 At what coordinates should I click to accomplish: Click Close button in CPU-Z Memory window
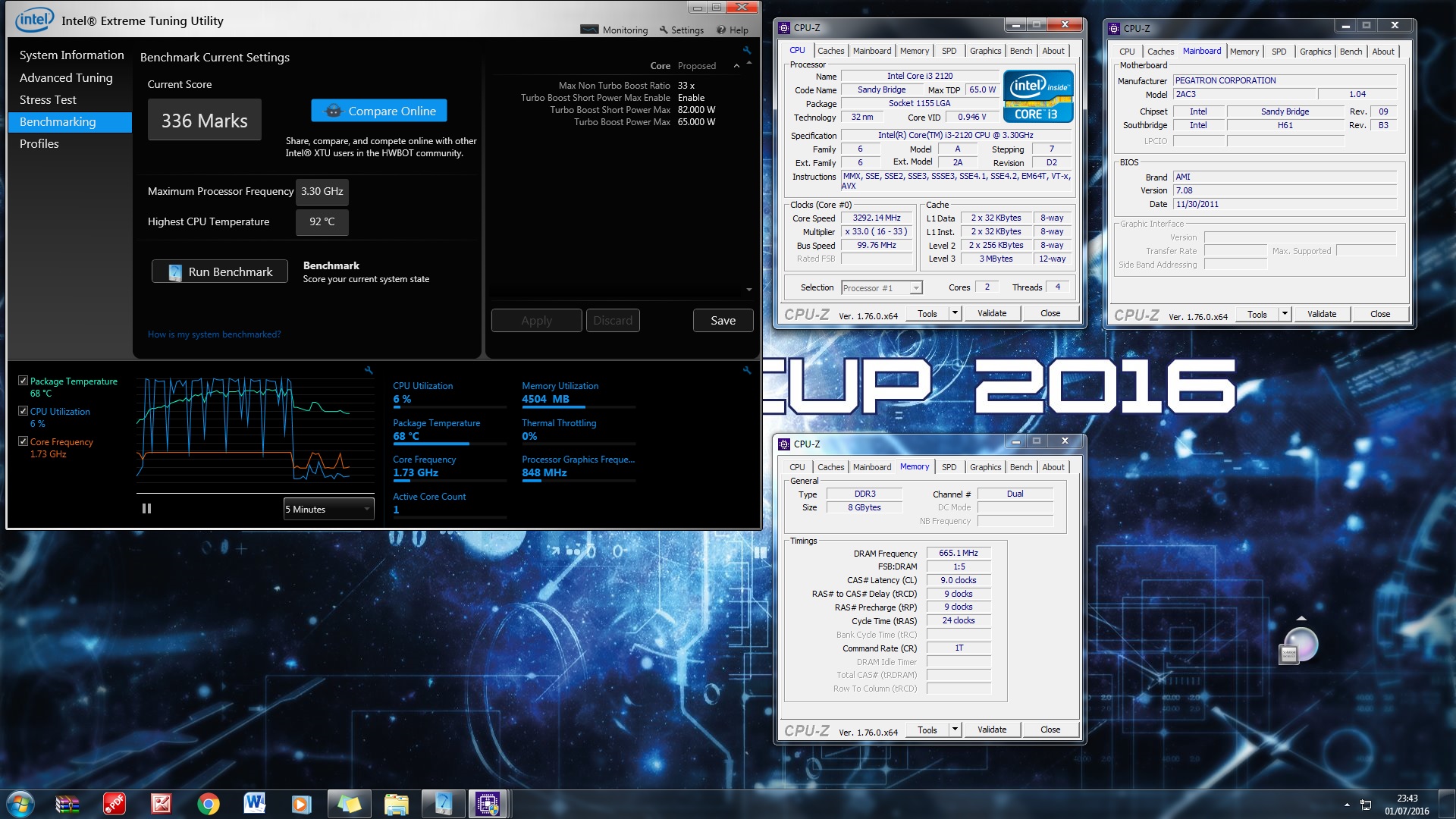(x=1050, y=730)
